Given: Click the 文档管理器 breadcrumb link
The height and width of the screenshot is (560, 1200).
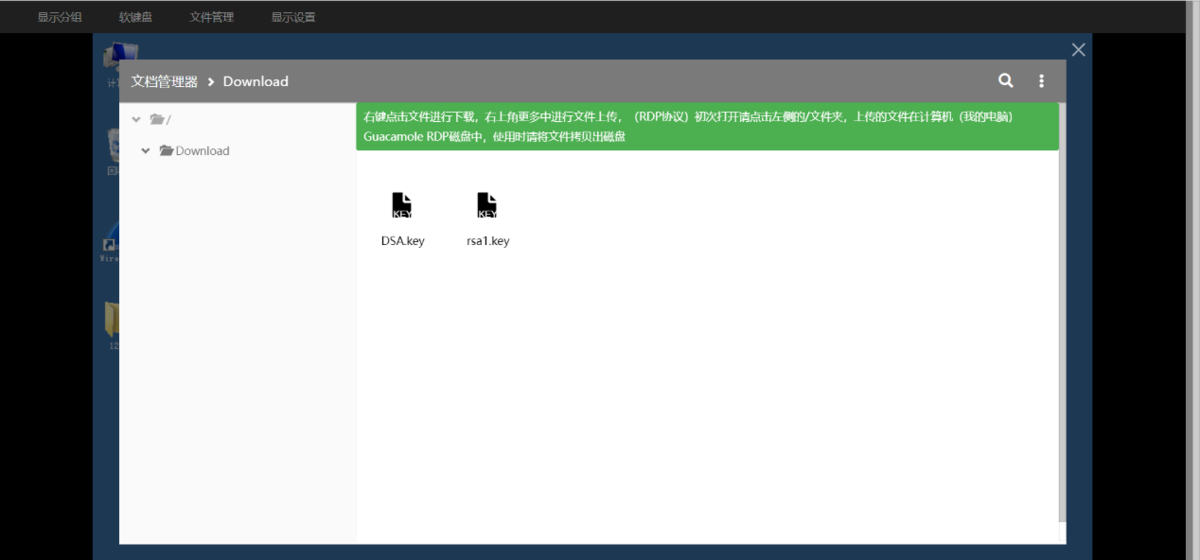Looking at the screenshot, I should pos(164,82).
